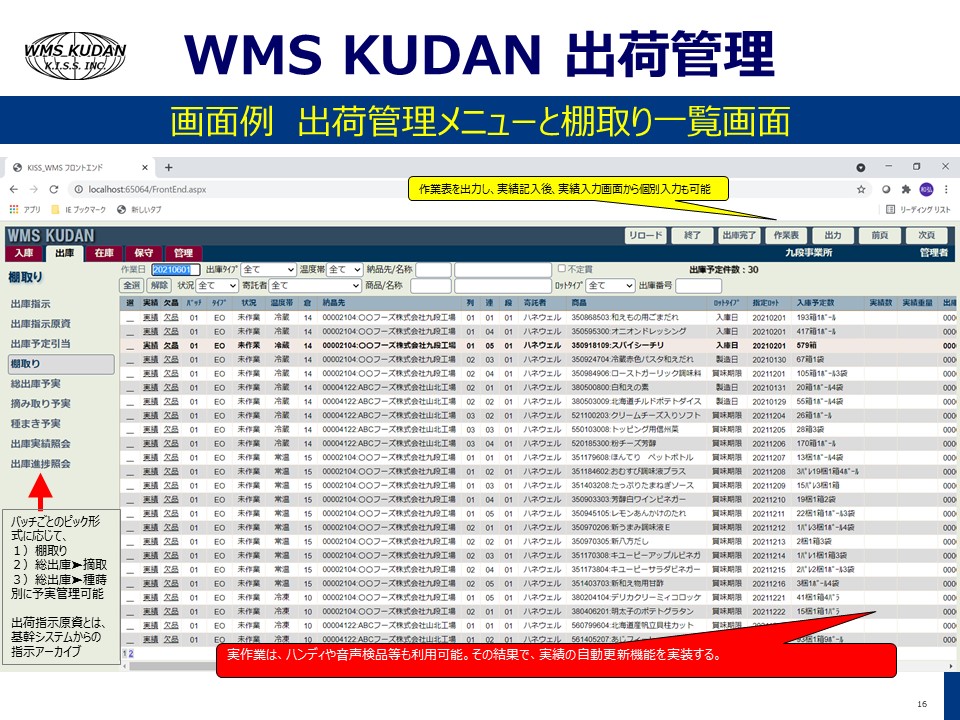Click the 出力 button
This screenshot has height=720, width=960.
click(833, 235)
